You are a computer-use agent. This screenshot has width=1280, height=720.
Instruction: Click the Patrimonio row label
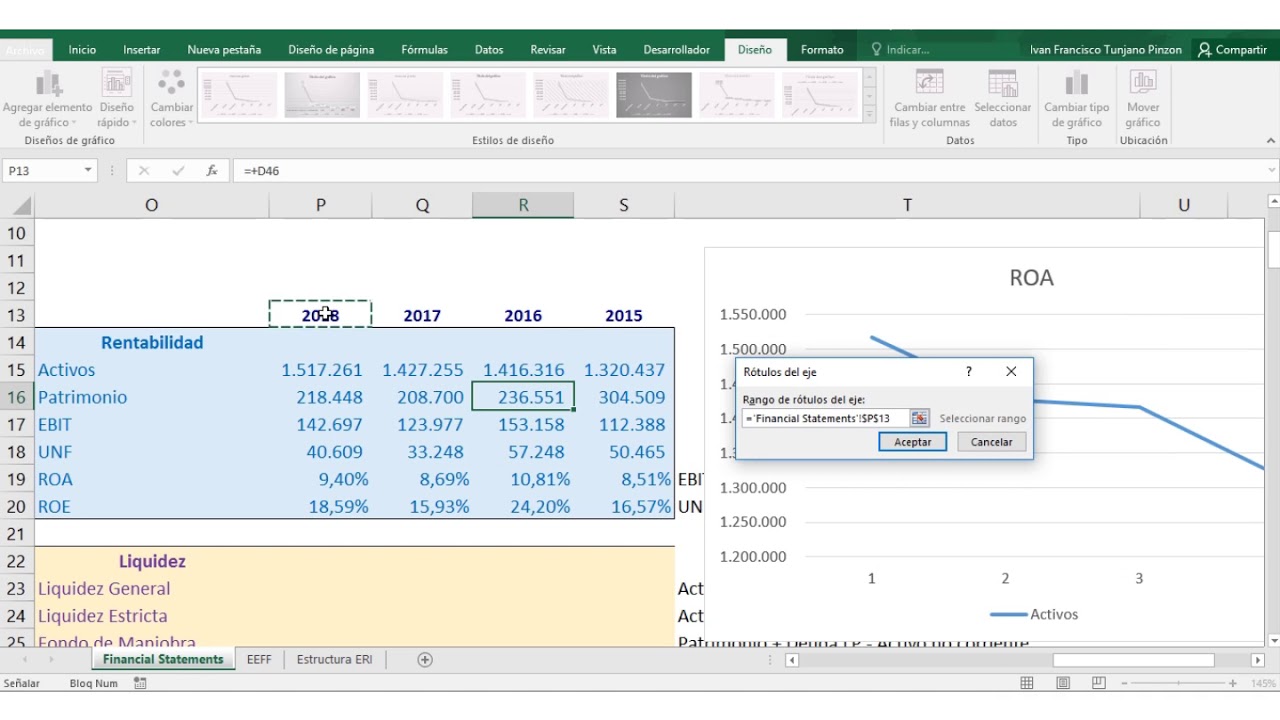pyautogui.click(x=82, y=397)
